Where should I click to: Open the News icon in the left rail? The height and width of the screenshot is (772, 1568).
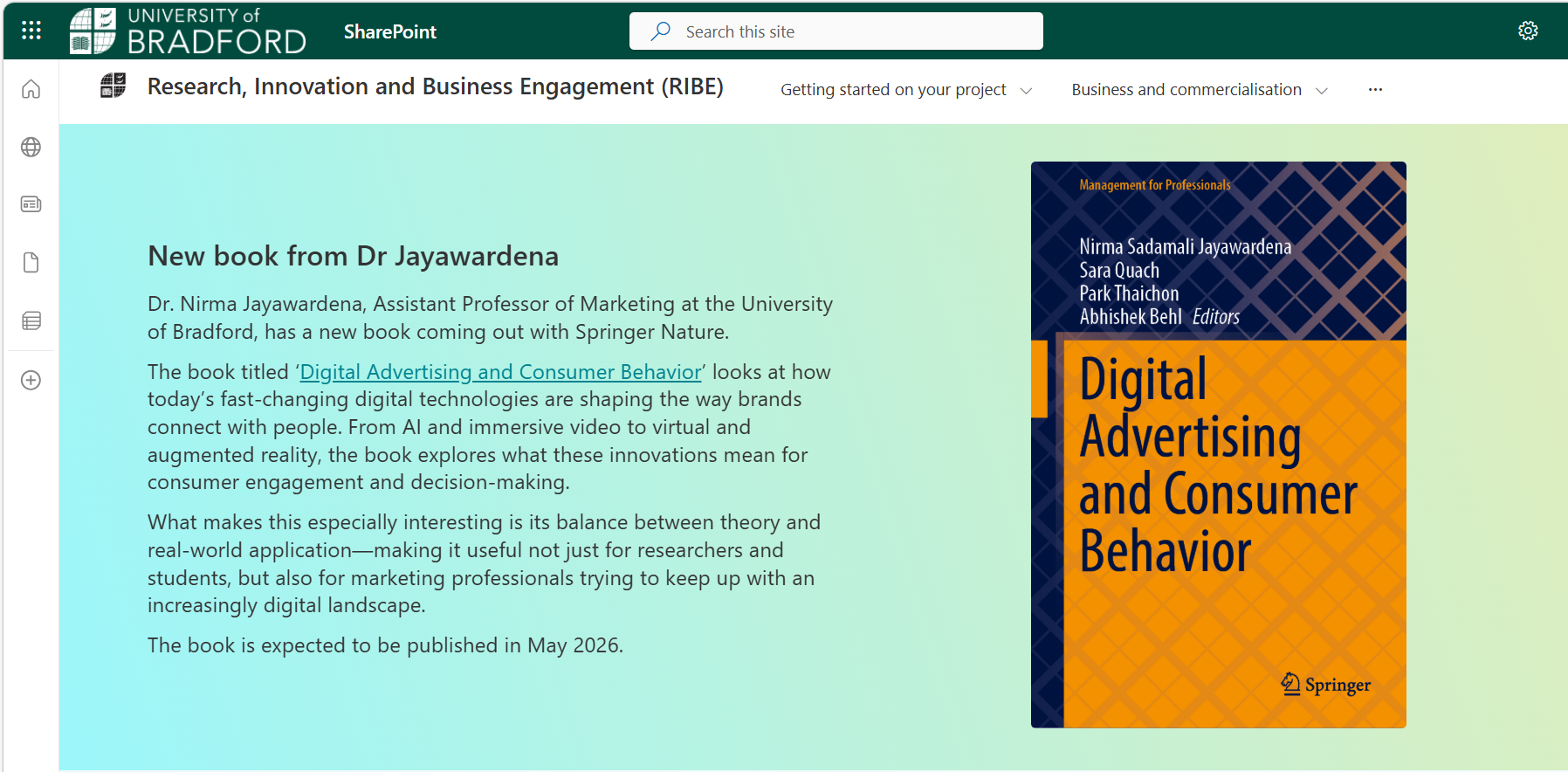31,204
